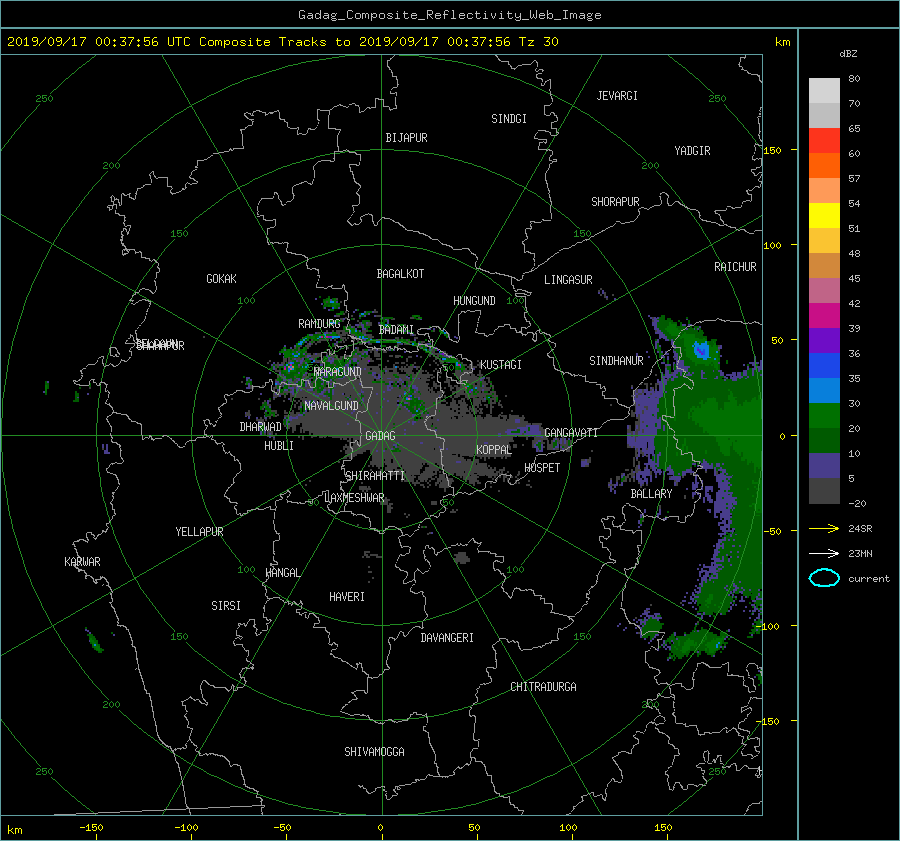Click the GANGAVATI city label
The width and height of the screenshot is (900, 841).
point(571,432)
